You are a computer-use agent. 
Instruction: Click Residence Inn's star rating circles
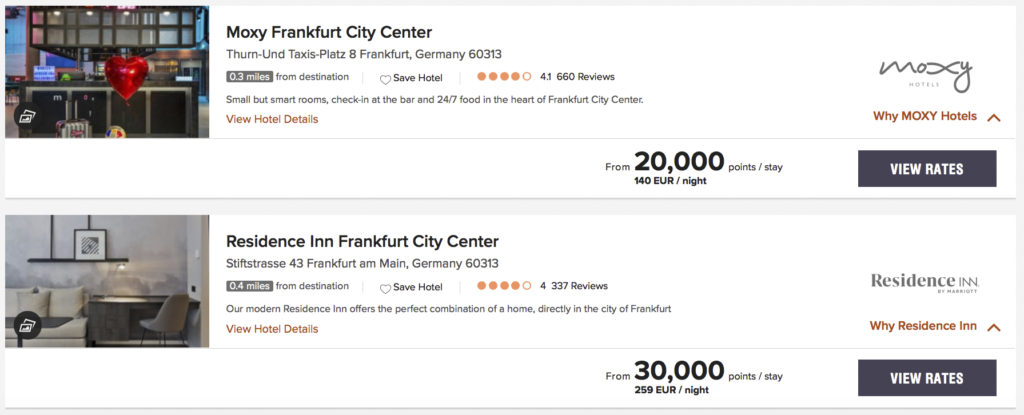tap(504, 286)
